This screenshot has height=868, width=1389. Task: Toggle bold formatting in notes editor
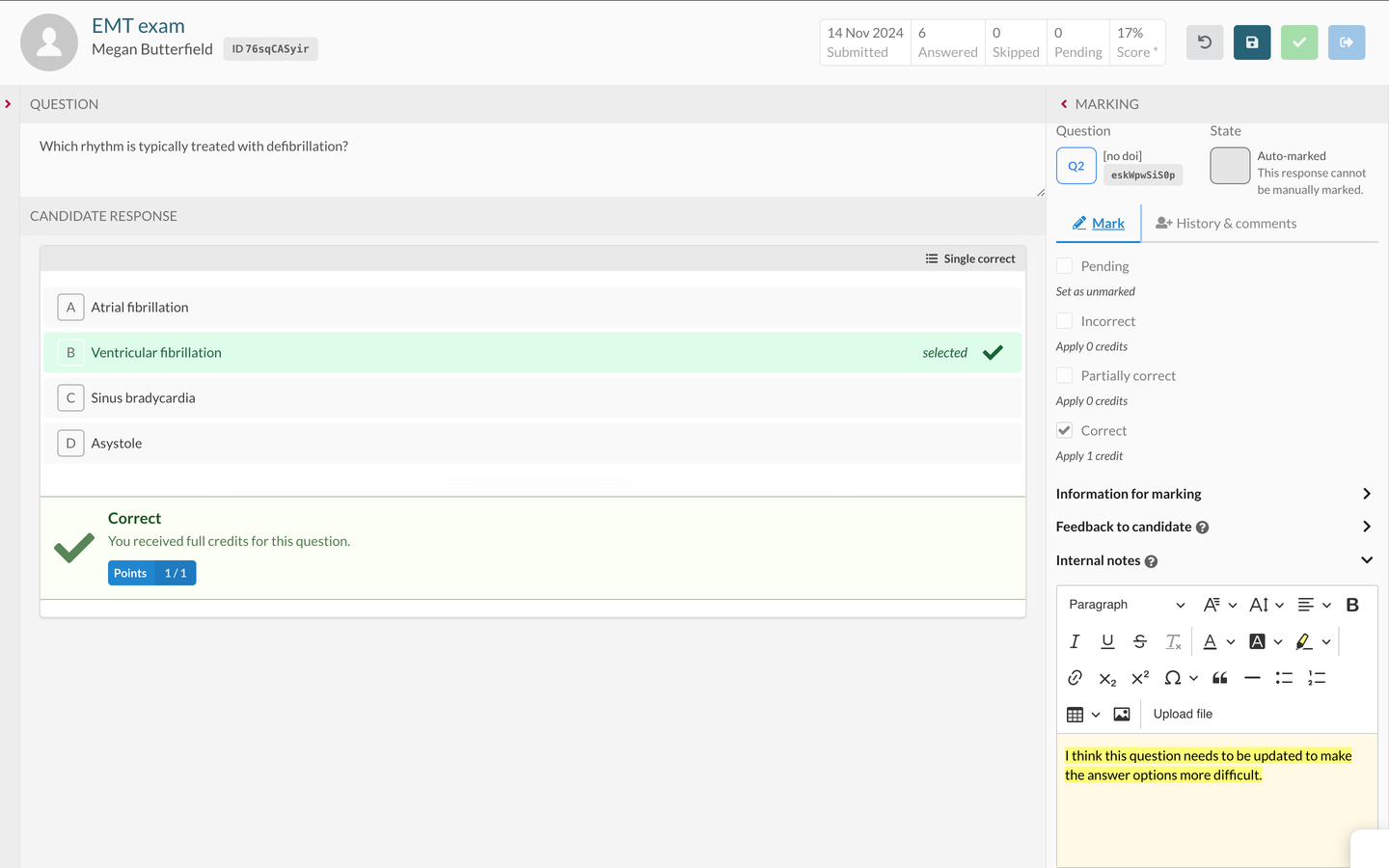click(x=1351, y=605)
